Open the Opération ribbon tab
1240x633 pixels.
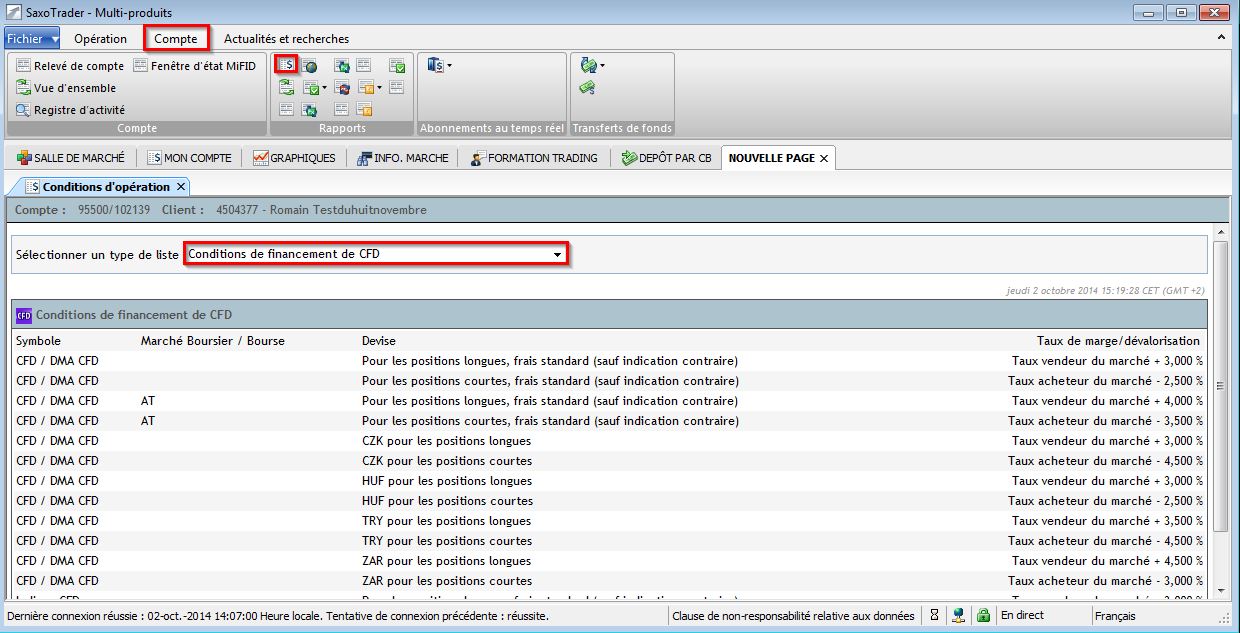coord(101,39)
